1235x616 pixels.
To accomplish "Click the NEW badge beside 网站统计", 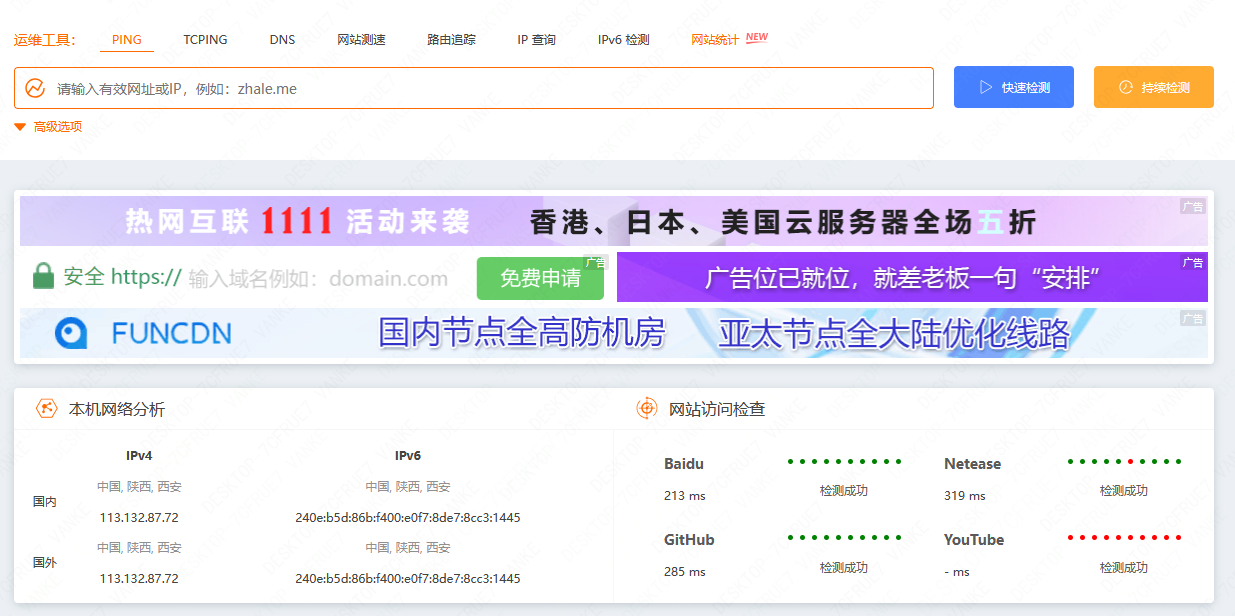I will (757, 37).
